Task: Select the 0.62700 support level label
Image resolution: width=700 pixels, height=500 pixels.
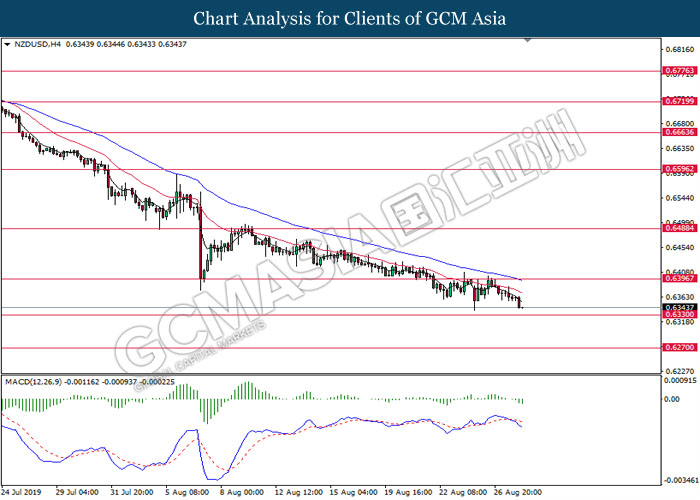Action: [679, 348]
